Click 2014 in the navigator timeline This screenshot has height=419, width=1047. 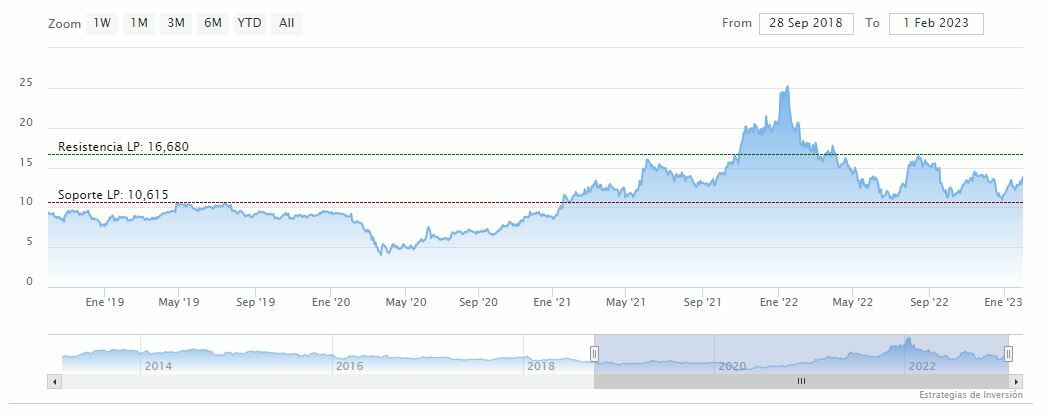(157, 366)
